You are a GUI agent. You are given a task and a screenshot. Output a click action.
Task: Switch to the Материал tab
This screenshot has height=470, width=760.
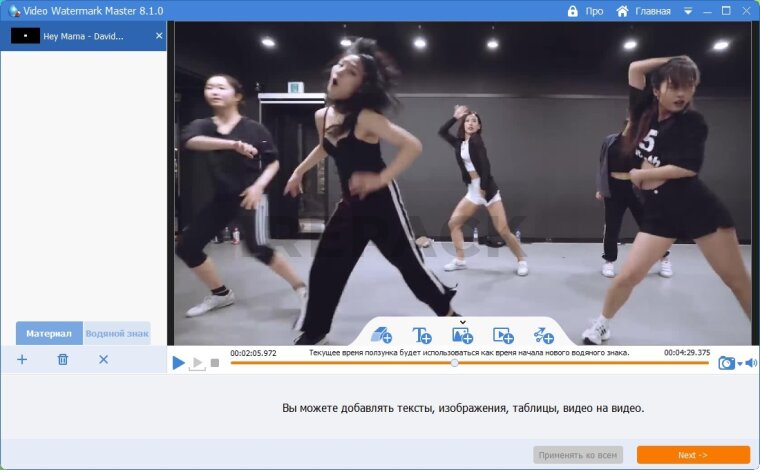[49, 333]
